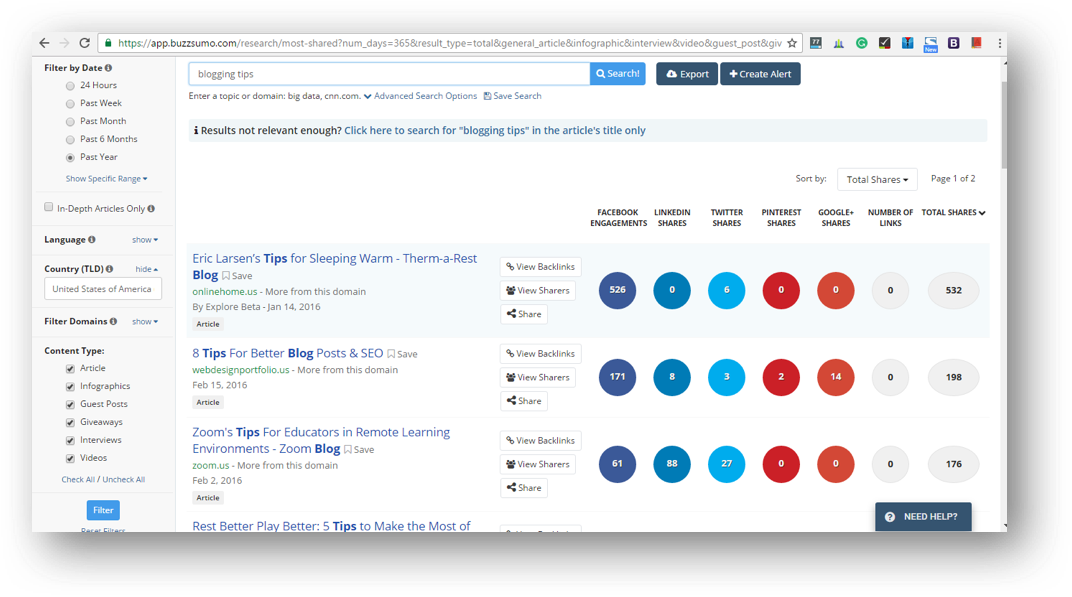
Task: Click the Facebook engagements circle showing 526
Action: pyautogui.click(x=617, y=290)
